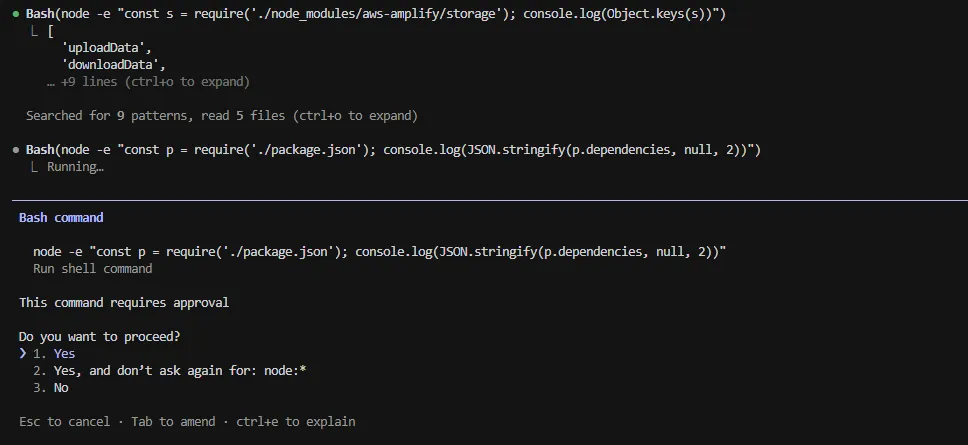Expand the 'Searched for 9 patterns' summary
The image size is (968, 445).
pos(222,116)
